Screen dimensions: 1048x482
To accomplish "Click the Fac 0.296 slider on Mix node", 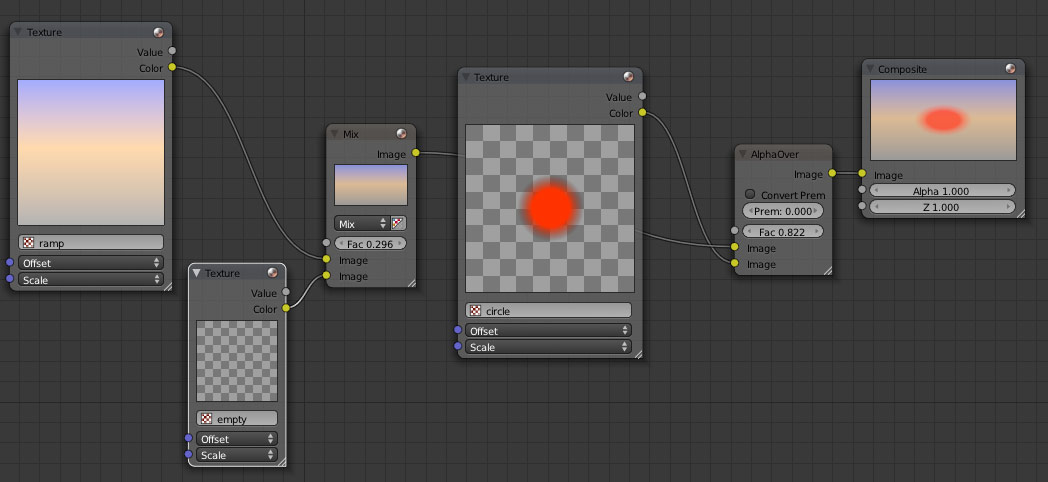I will 370,243.
